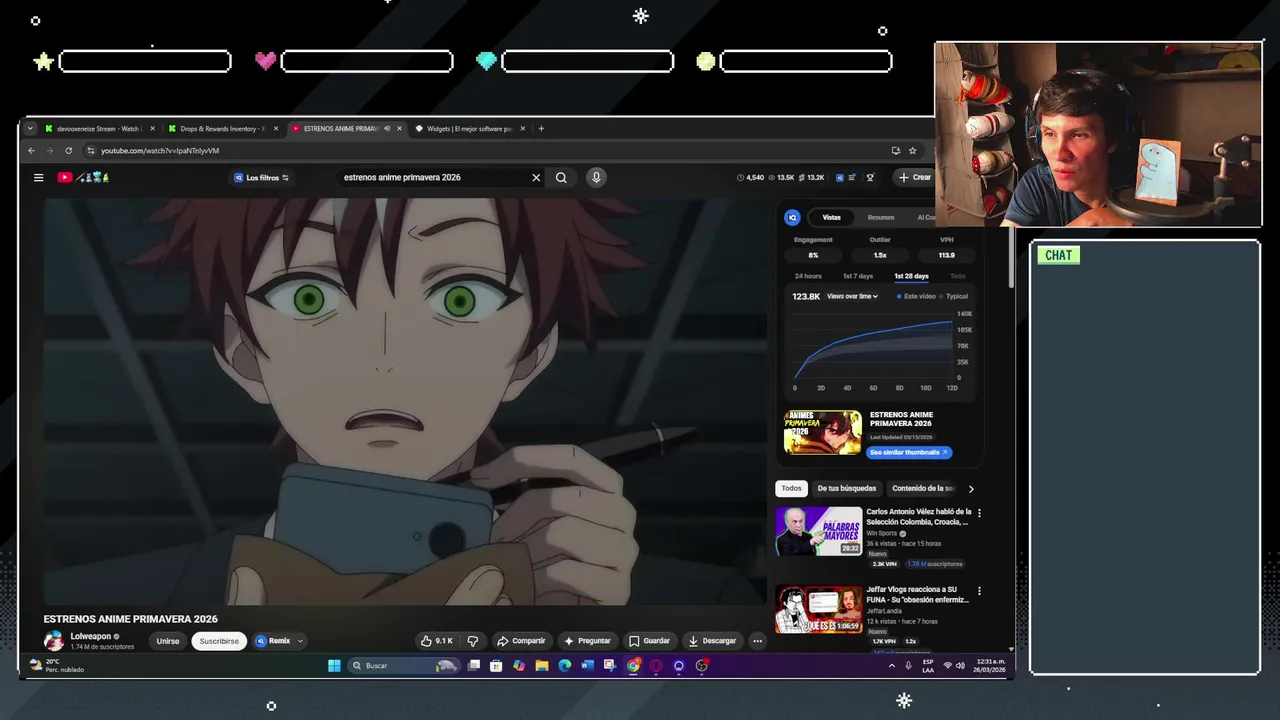
Task: Click the Compartir share button
Action: click(x=521, y=641)
